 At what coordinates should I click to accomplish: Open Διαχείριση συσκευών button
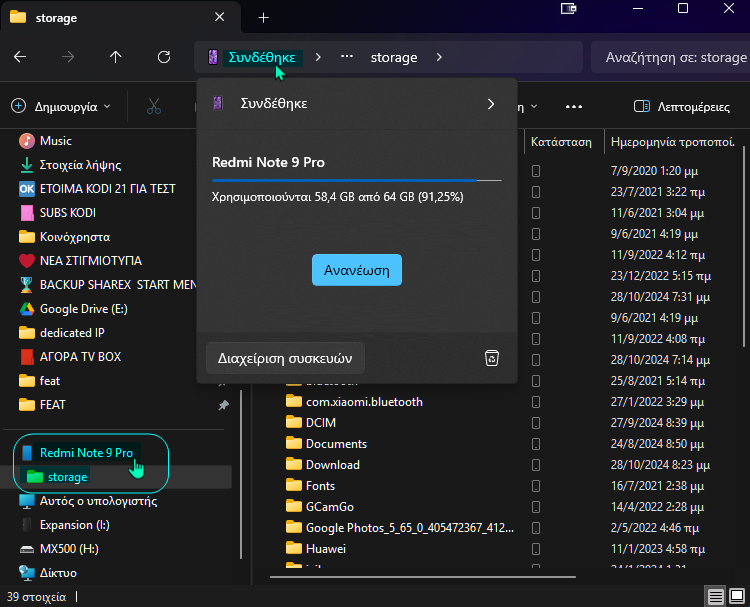click(285, 358)
